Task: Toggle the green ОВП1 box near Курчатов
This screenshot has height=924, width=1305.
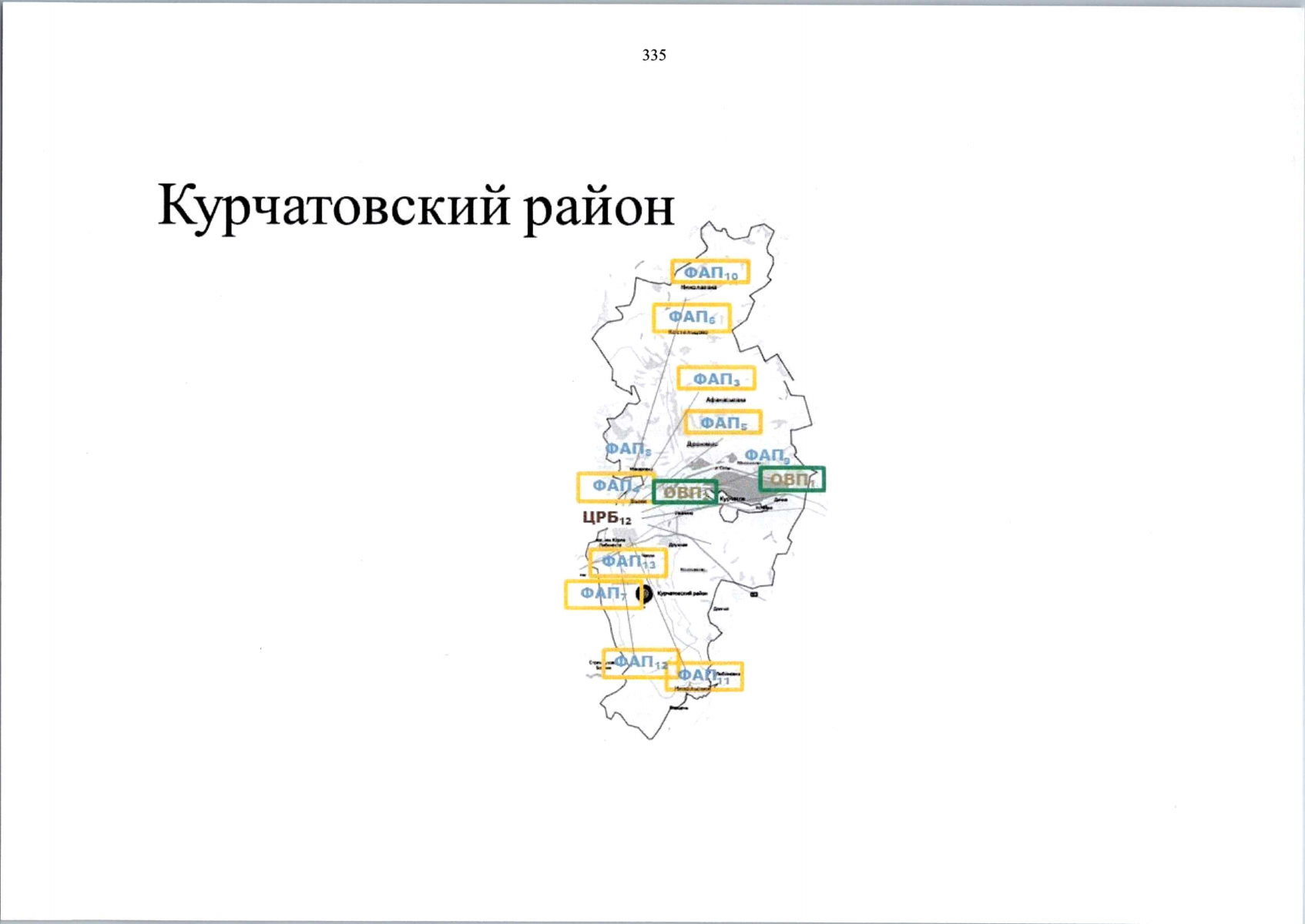Action: (x=793, y=480)
